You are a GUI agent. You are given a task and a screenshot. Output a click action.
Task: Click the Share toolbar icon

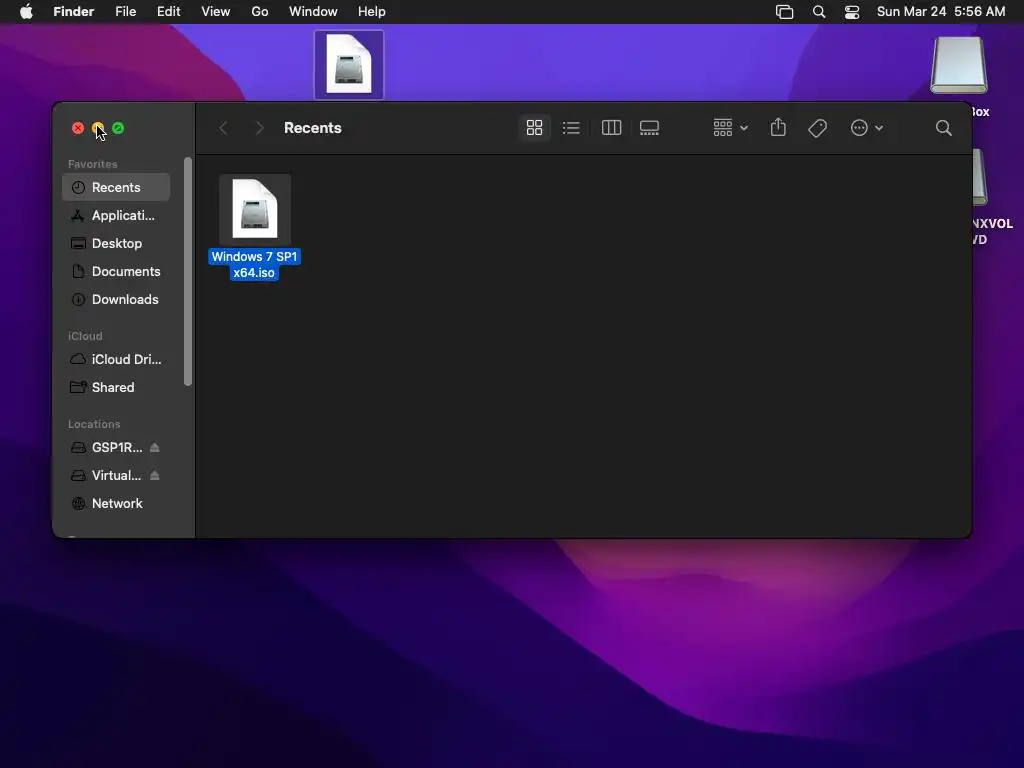(778, 127)
